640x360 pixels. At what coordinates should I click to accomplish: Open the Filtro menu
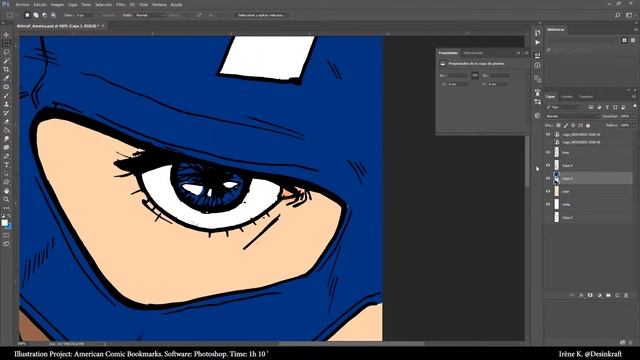(x=121, y=5)
